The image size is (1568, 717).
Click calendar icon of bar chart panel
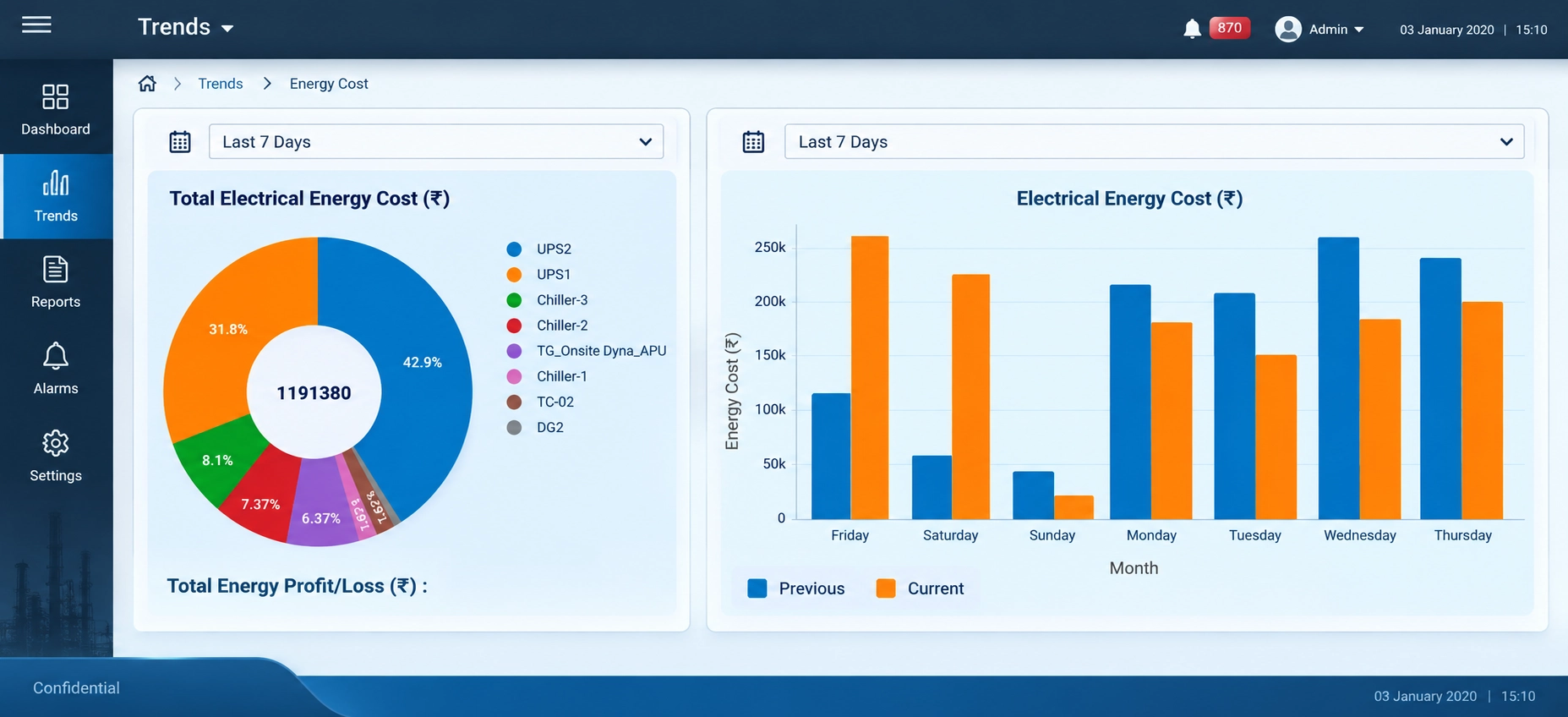(x=753, y=141)
